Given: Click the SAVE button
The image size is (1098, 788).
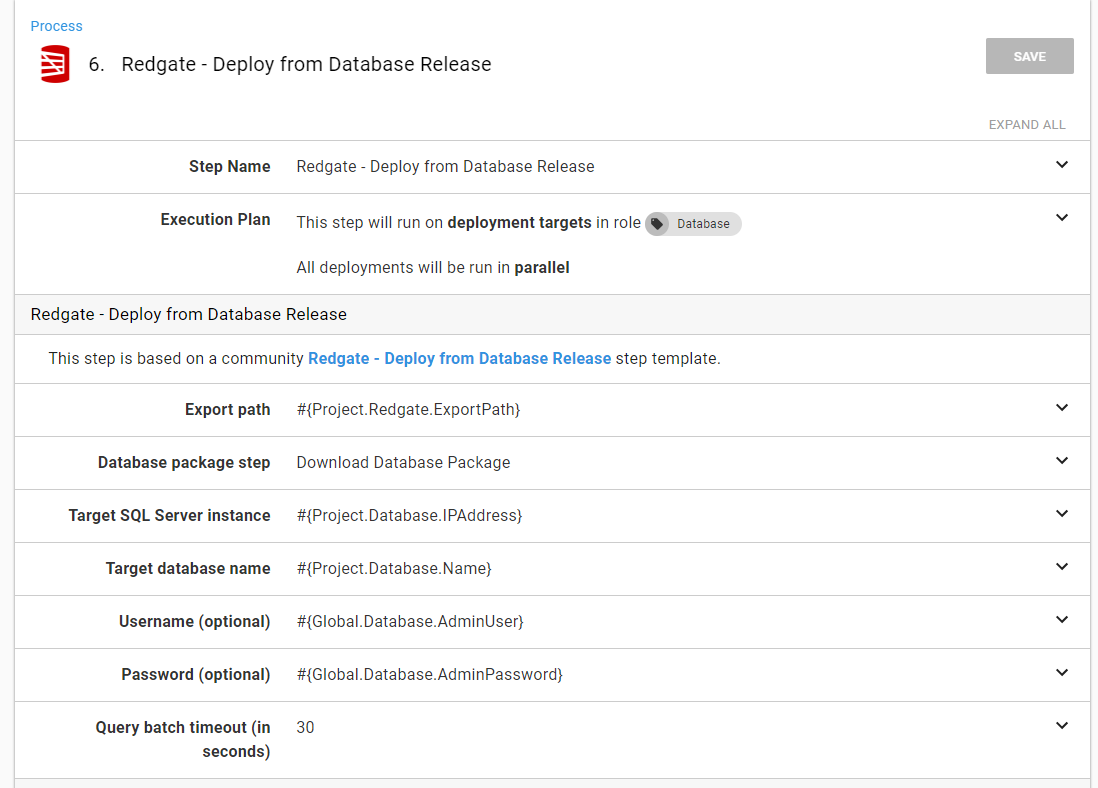Looking at the screenshot, I should 1029,56.
